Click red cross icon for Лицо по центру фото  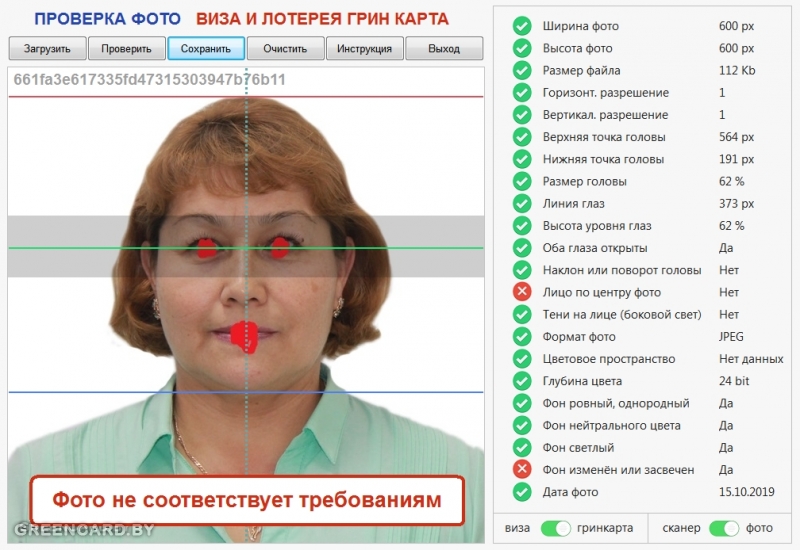[x=522, y=292]
